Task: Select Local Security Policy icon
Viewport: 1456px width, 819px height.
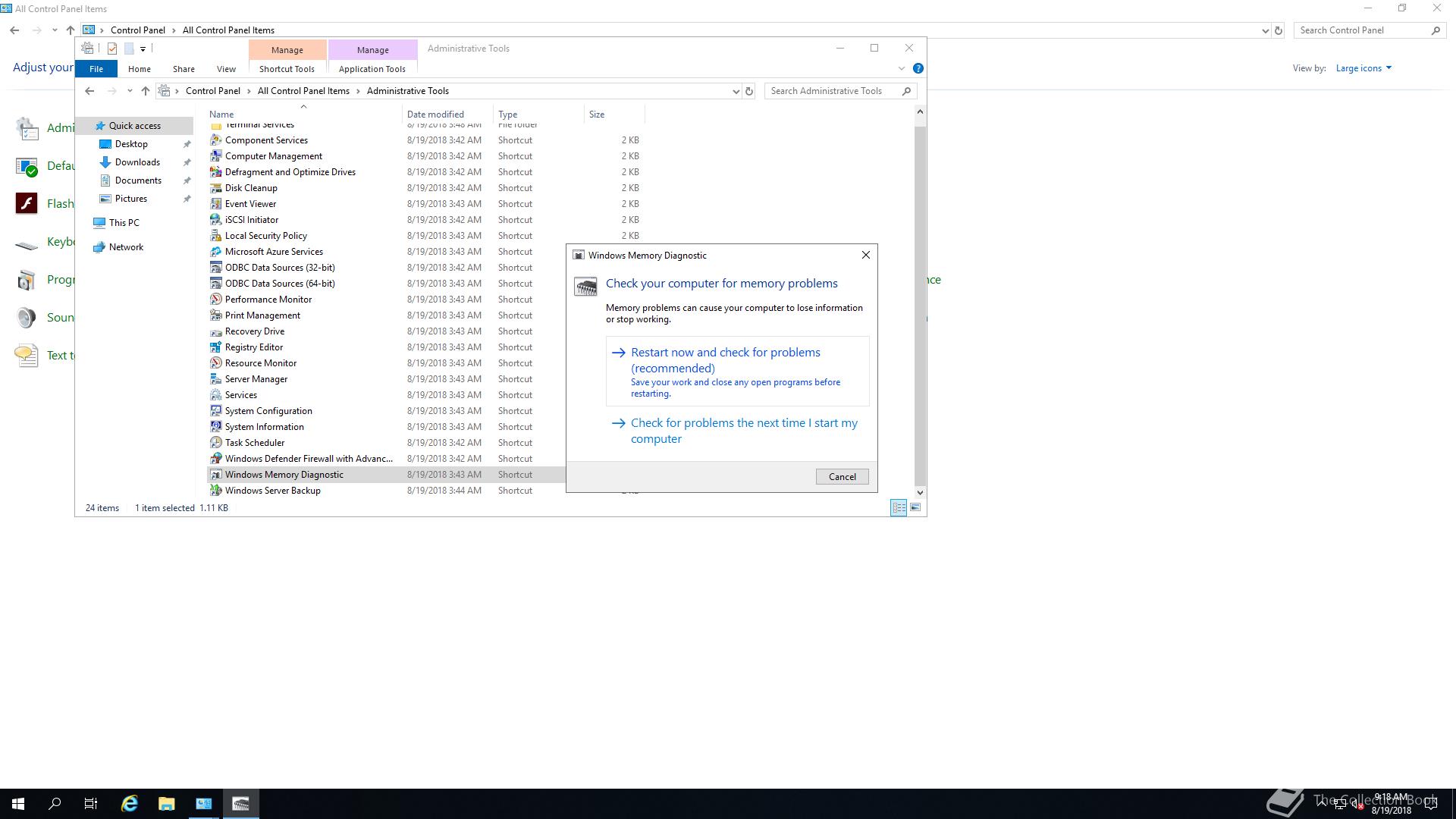Action: coord(216,236)
